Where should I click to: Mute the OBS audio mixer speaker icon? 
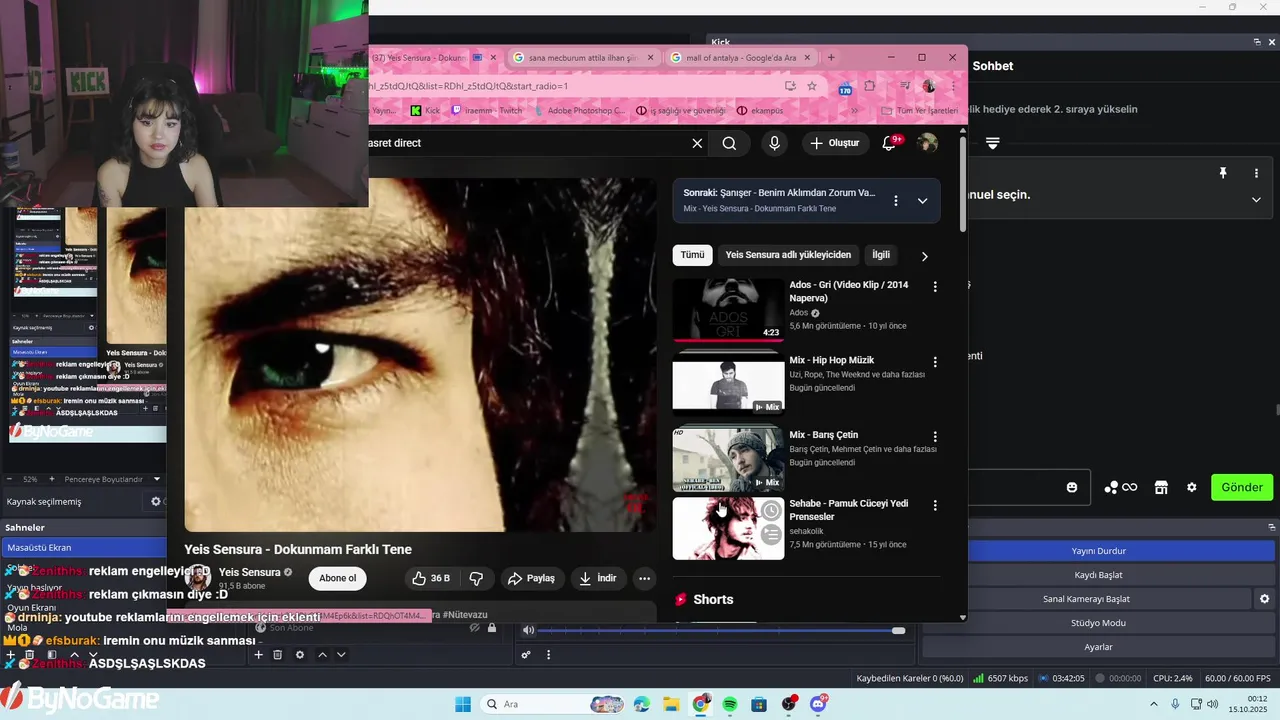[x=528, y=630]
